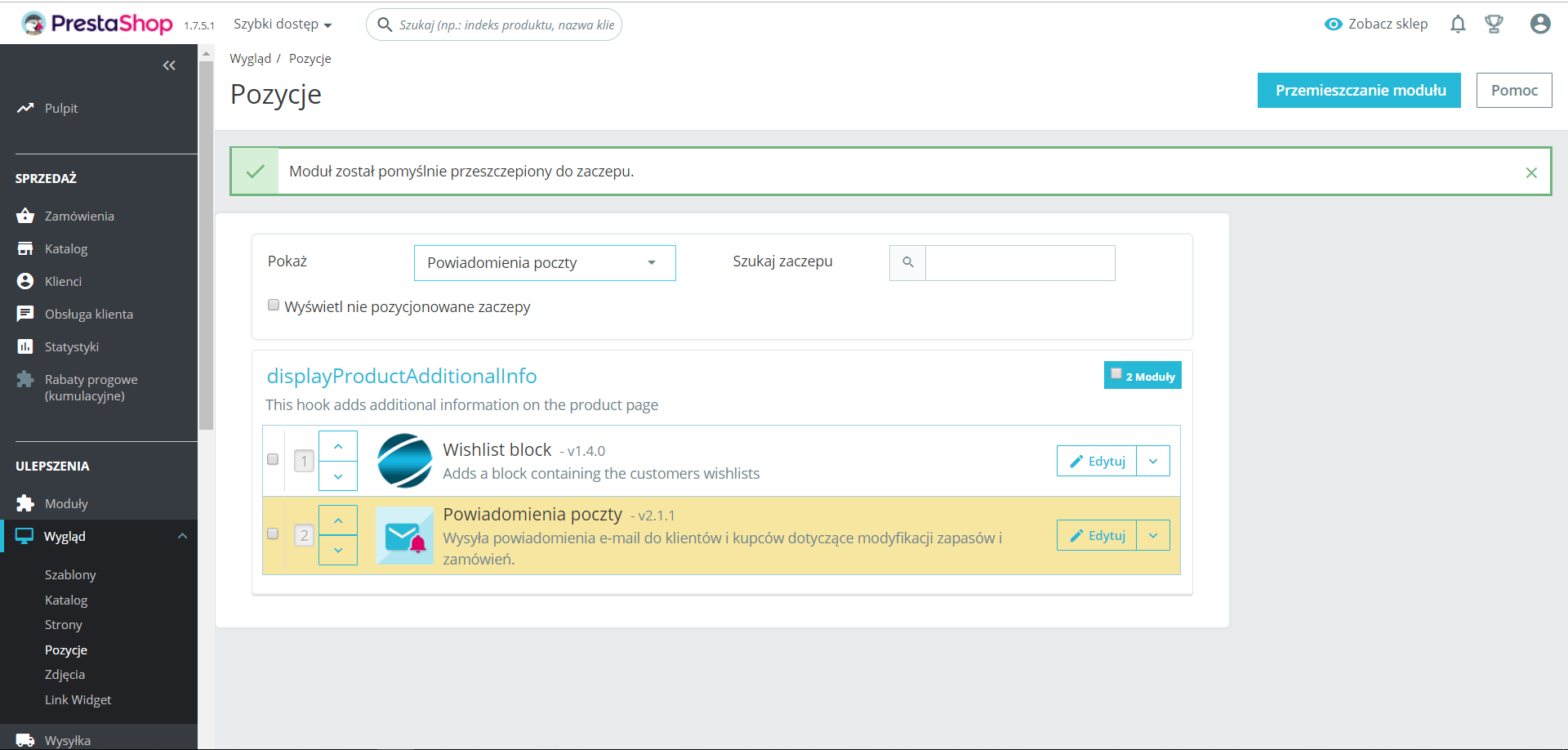Expand Wishlist block Edytuj dropdown arrow
Viewport: 1568px width, 750px height.
(1153, 461)
